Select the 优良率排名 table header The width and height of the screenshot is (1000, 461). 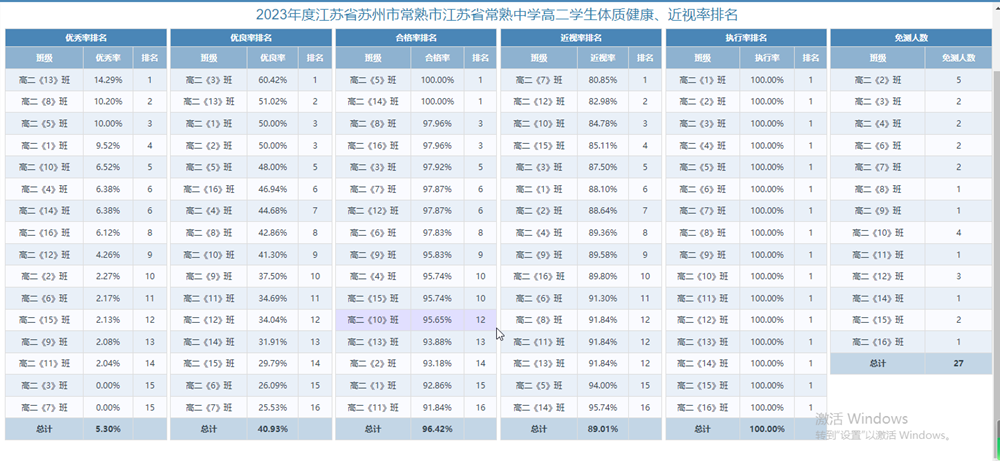click(x=251, y=38)
